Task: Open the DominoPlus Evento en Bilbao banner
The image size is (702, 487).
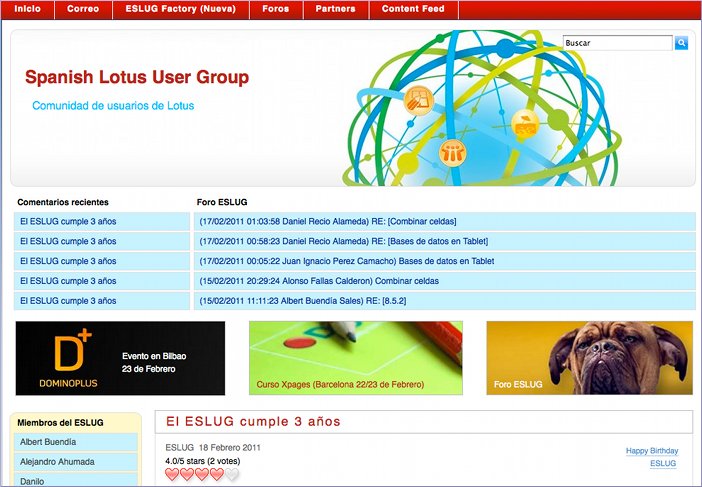Action: (120, 358)
